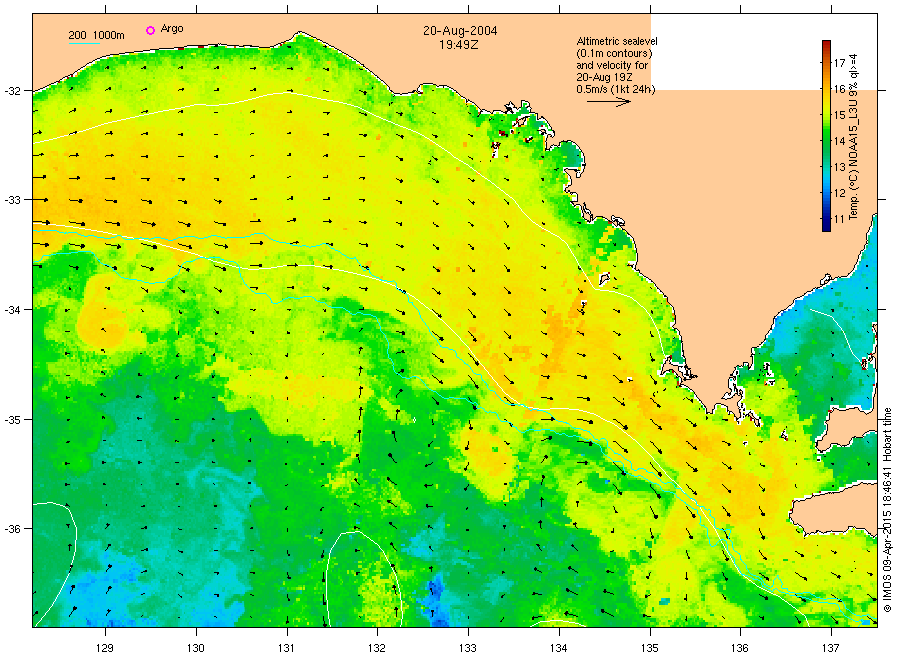Click the temperature color bar
Viewport: 900px width, 660px height.
(x=827, y=136)
